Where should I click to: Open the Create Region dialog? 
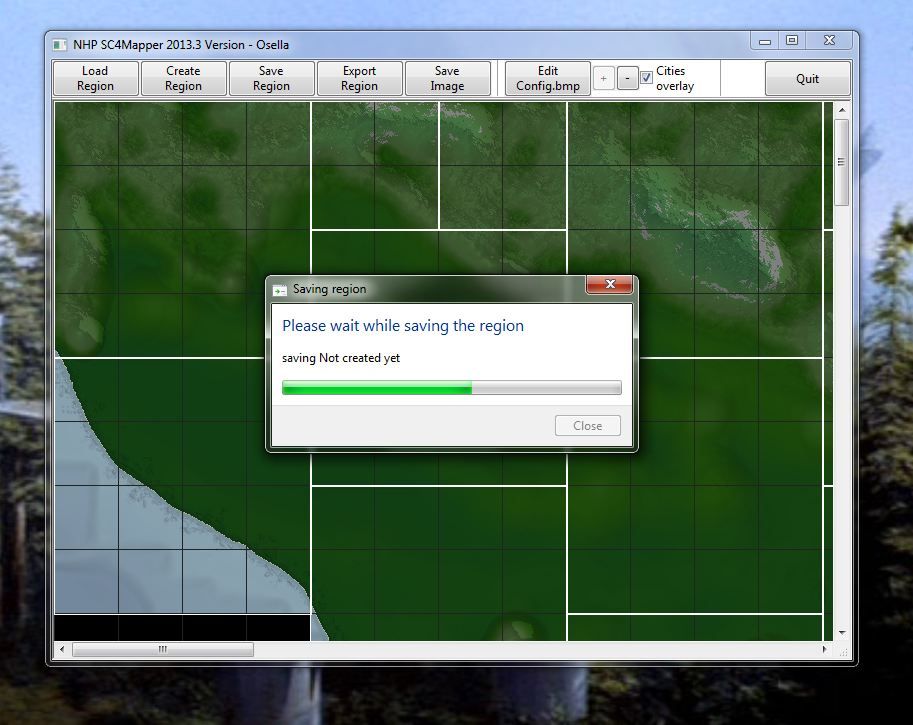coord(183,78)
